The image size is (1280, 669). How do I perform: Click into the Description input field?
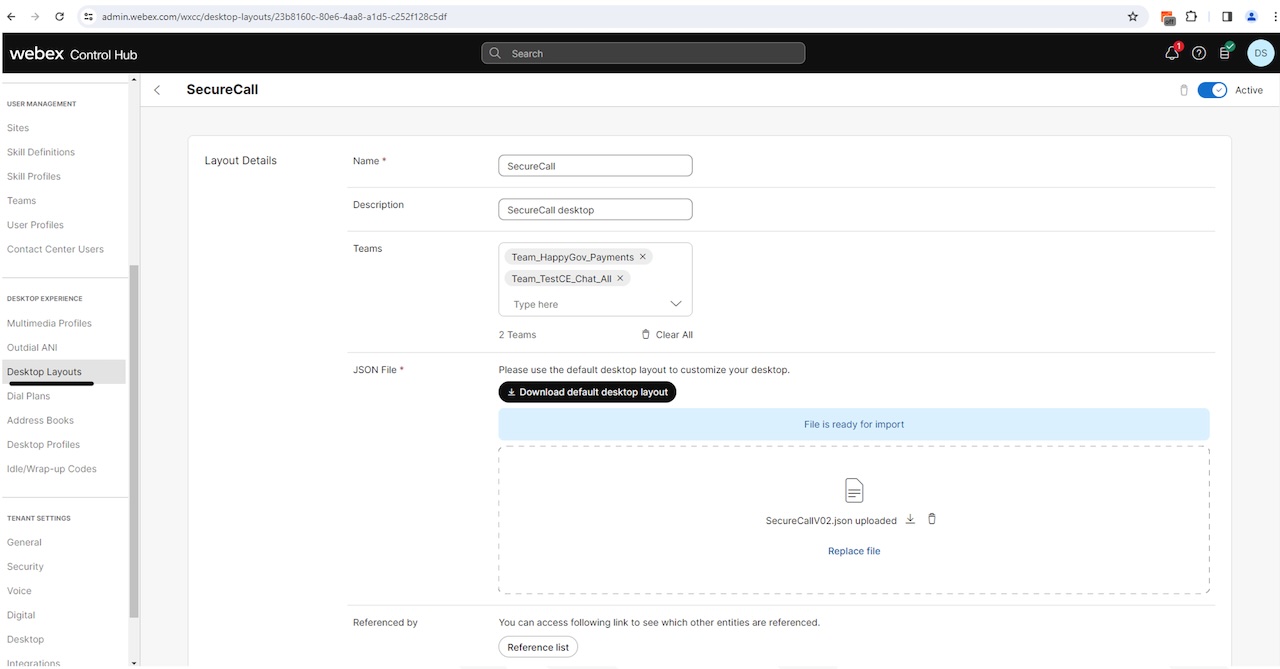(x=595, y=210)
